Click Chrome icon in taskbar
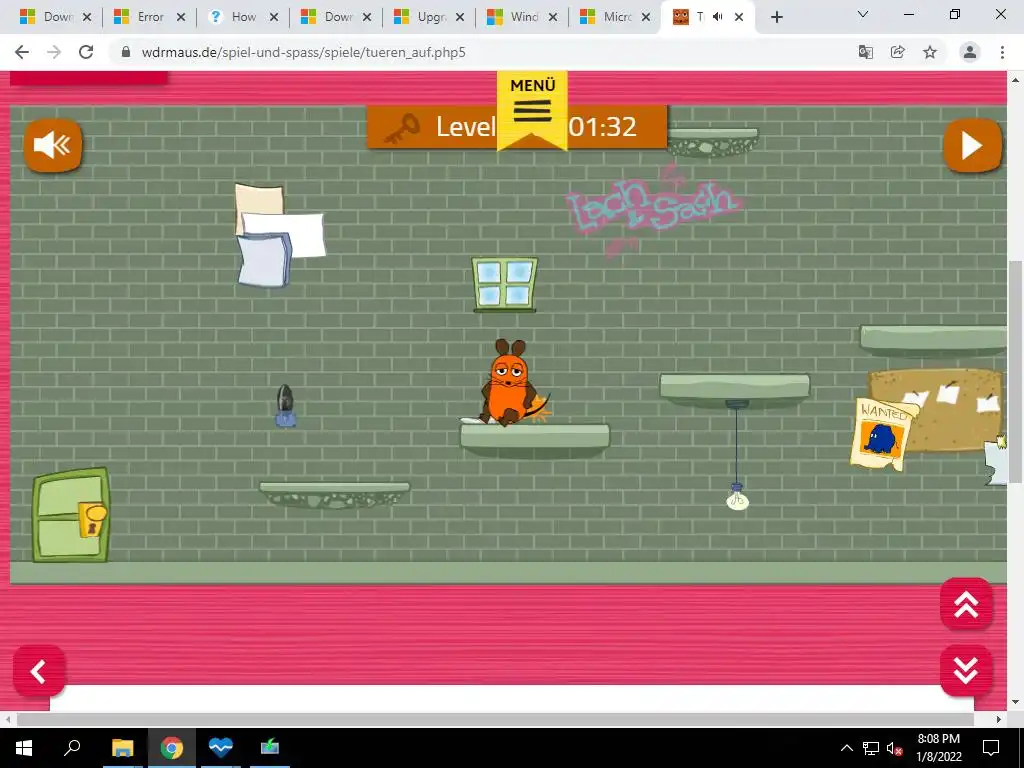 tap(172, 748)
